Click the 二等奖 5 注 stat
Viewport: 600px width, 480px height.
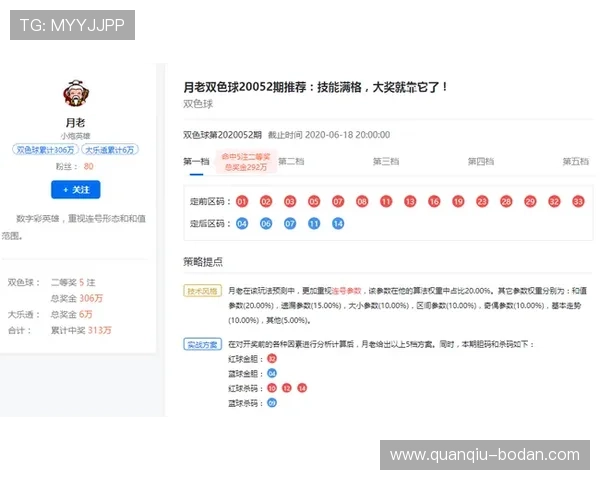(x=73, y=282)
